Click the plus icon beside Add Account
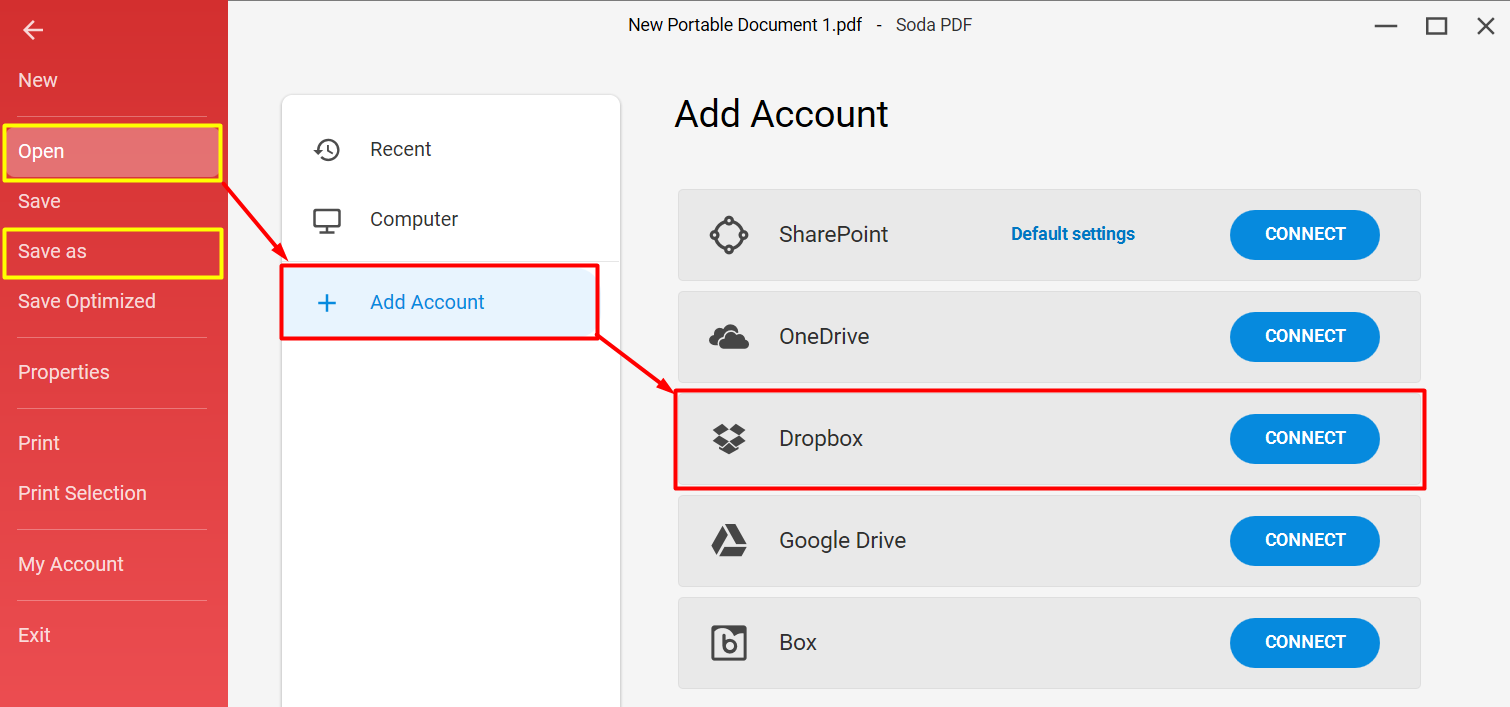This screenshot has height=707, width=1510. click(x=327, y=302)
